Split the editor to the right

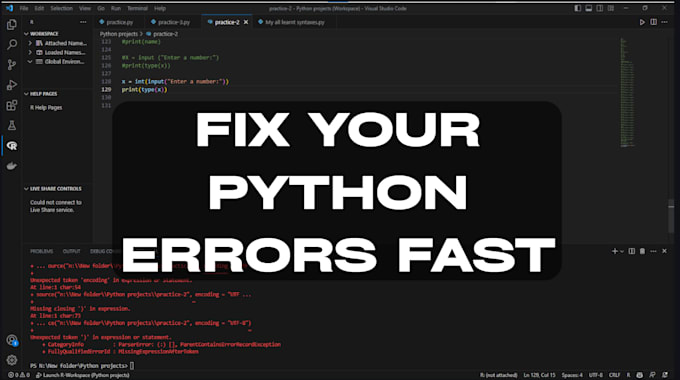[654, 22]
